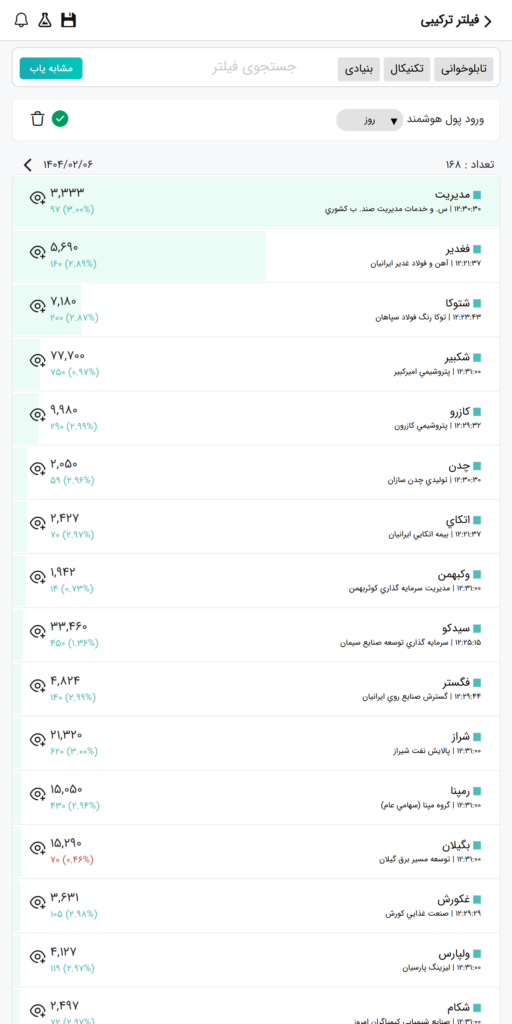Add سیدکو to watchlist via eye icon

tap(38, 632)
